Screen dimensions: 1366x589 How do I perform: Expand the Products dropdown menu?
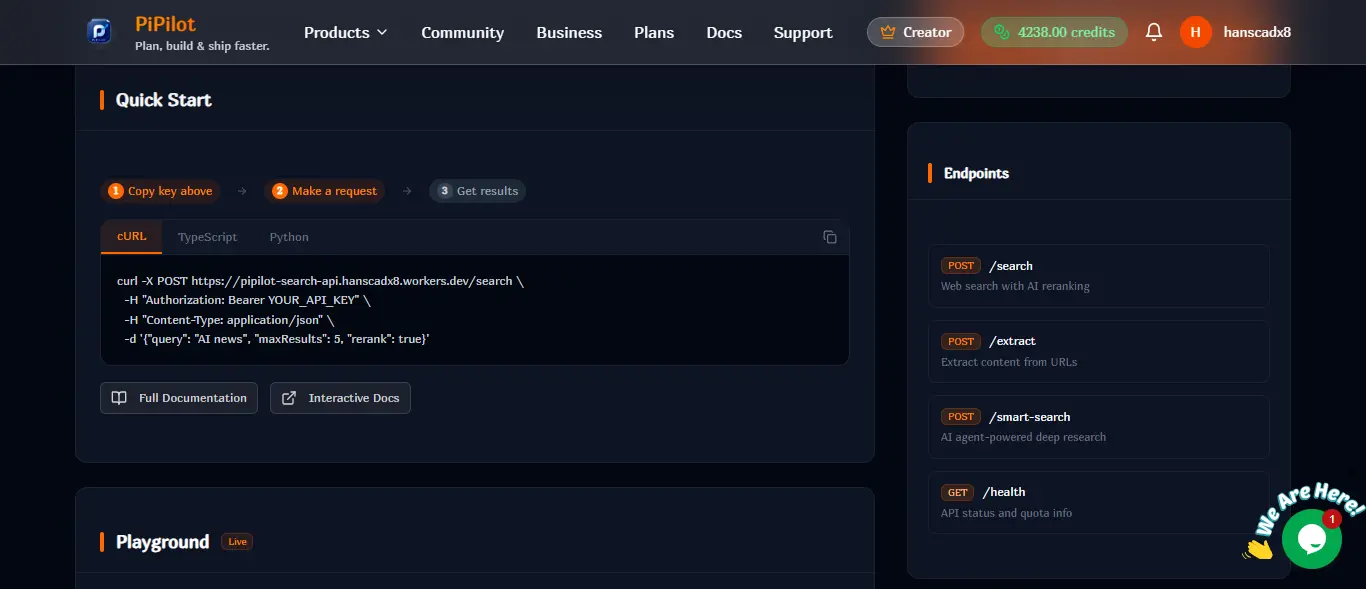pyautogui.click(x=345, y=32)
